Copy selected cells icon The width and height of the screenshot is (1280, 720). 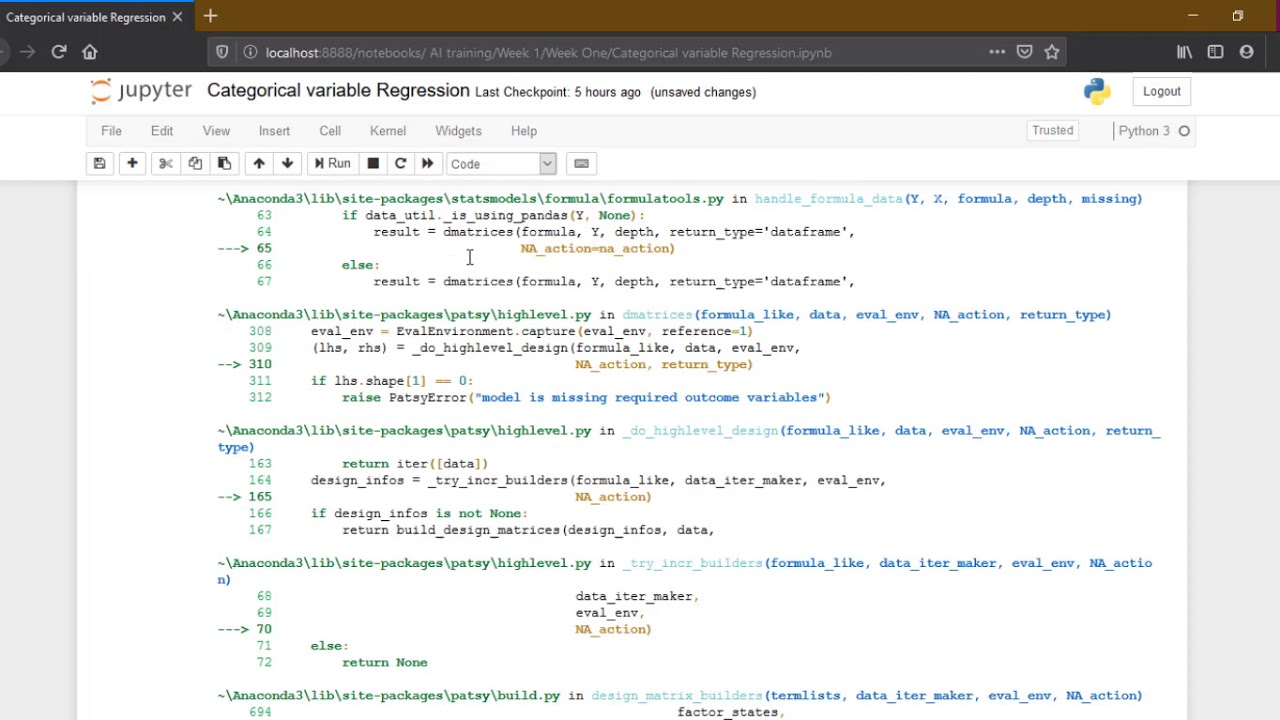(x=195, y=164)
